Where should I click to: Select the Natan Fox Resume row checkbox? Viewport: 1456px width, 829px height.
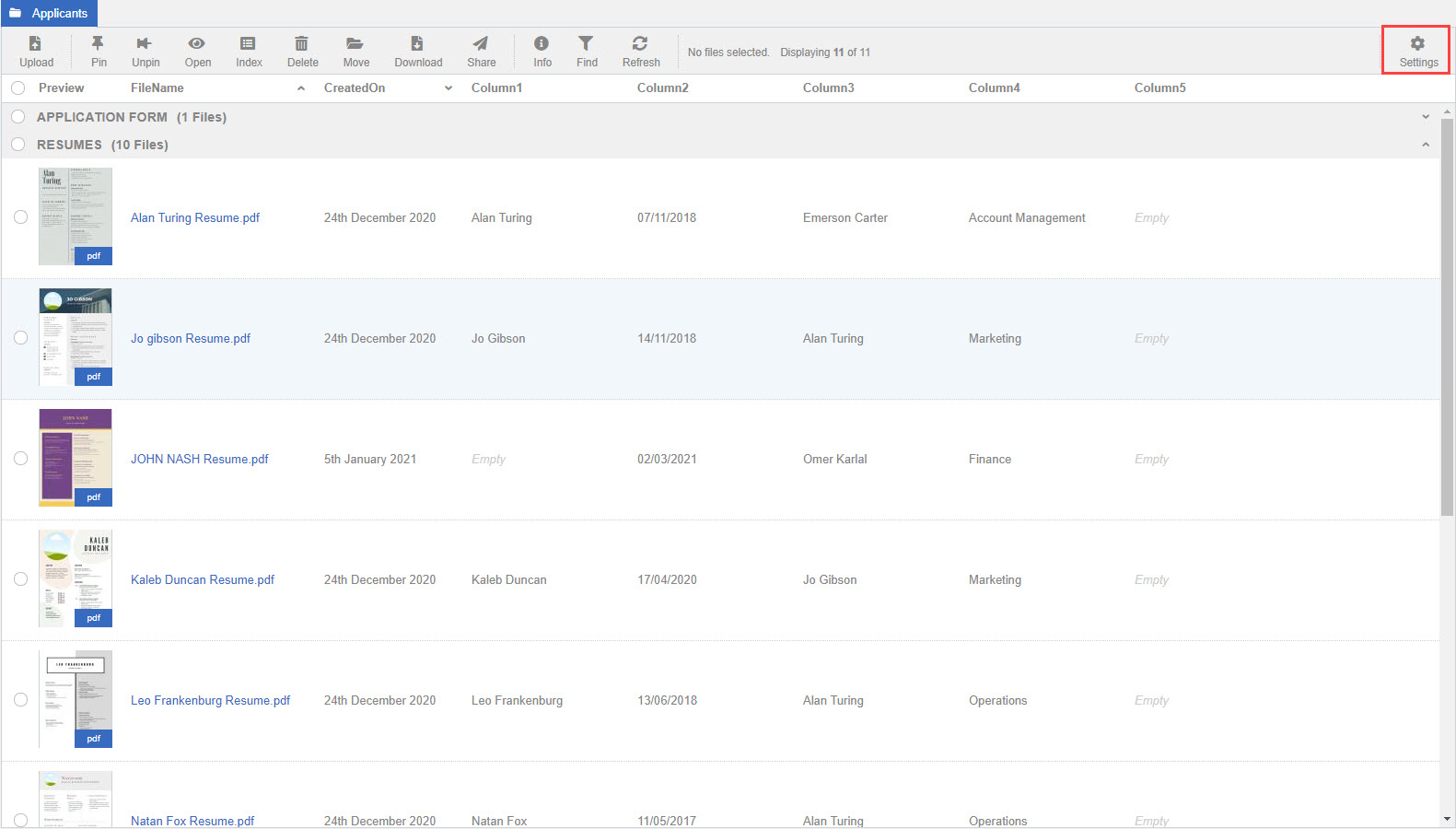coord(20,820)
